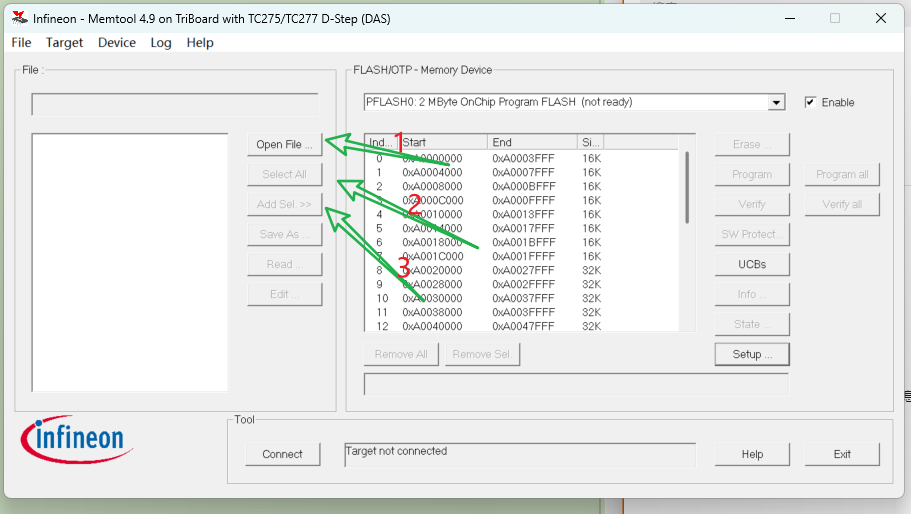Click the Program button
Image resolution: width=911 pixels, height=514 pixels.
click(x=752, y=174)
